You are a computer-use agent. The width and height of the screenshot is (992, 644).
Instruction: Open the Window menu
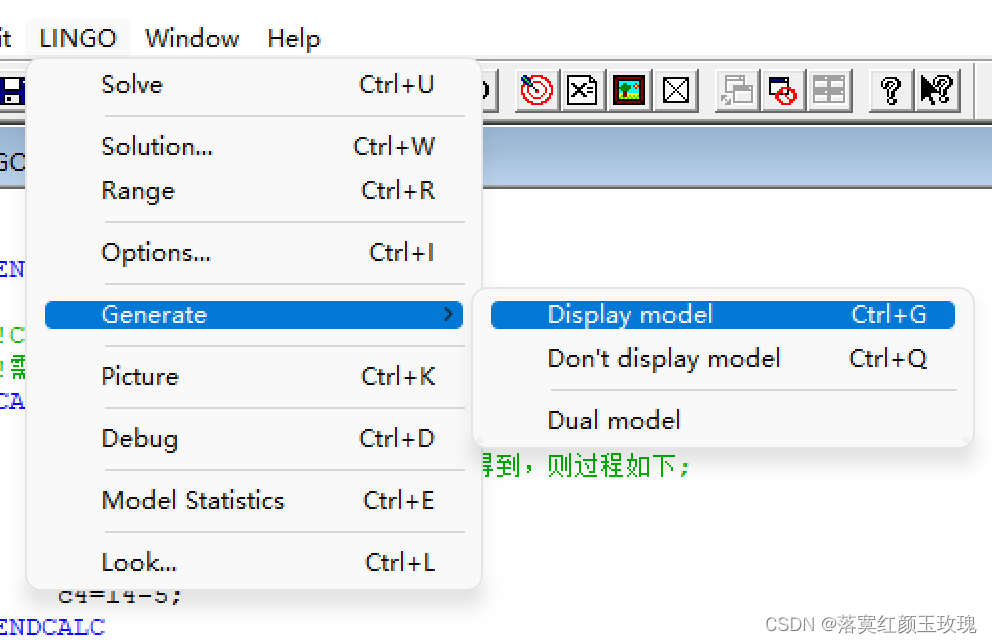(x=192, y=38)
